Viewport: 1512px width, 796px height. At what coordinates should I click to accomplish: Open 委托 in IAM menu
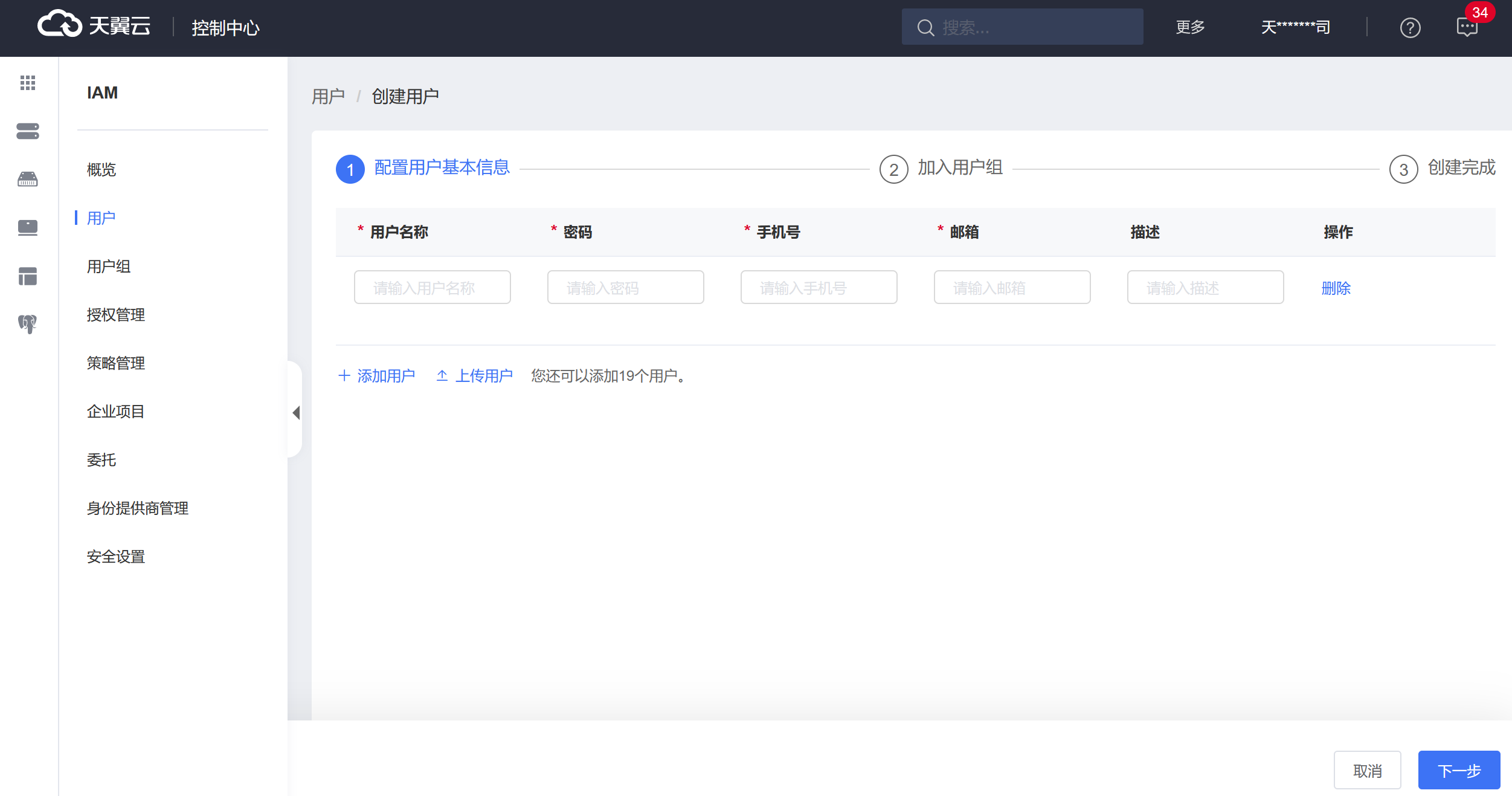coord(101,460)
